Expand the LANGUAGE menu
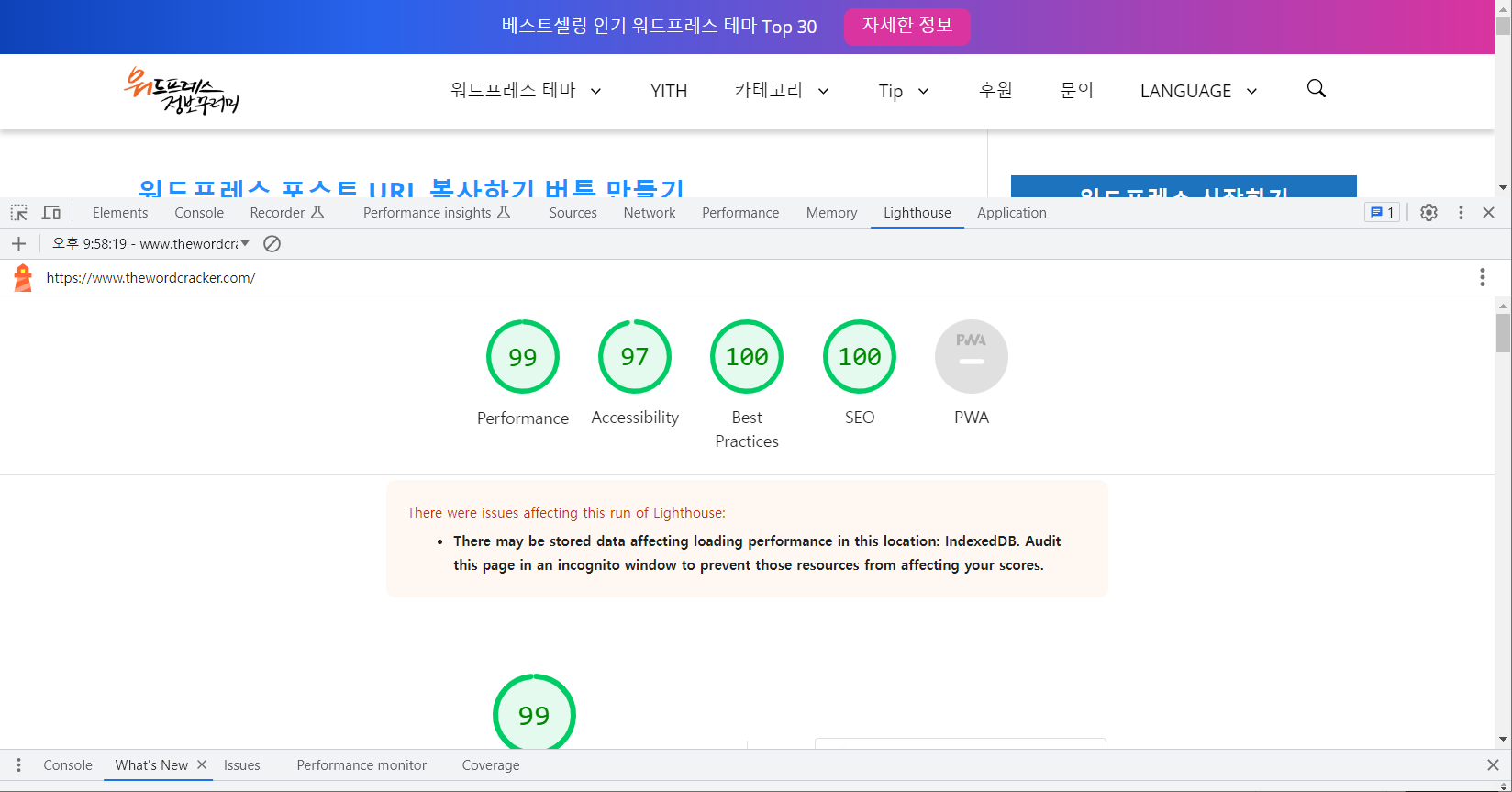This screenshot has height=792, width=1512. (x=1198, y=91)
